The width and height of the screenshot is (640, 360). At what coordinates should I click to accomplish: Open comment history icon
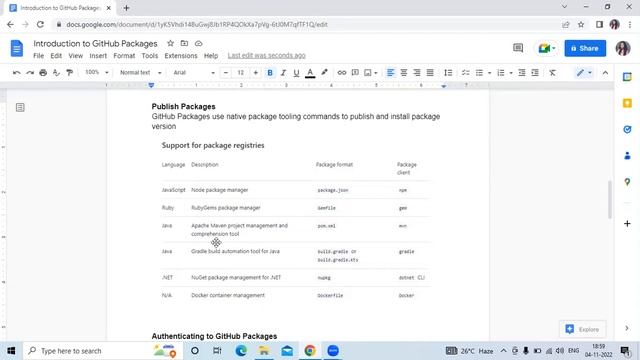[x=518, y=48]
